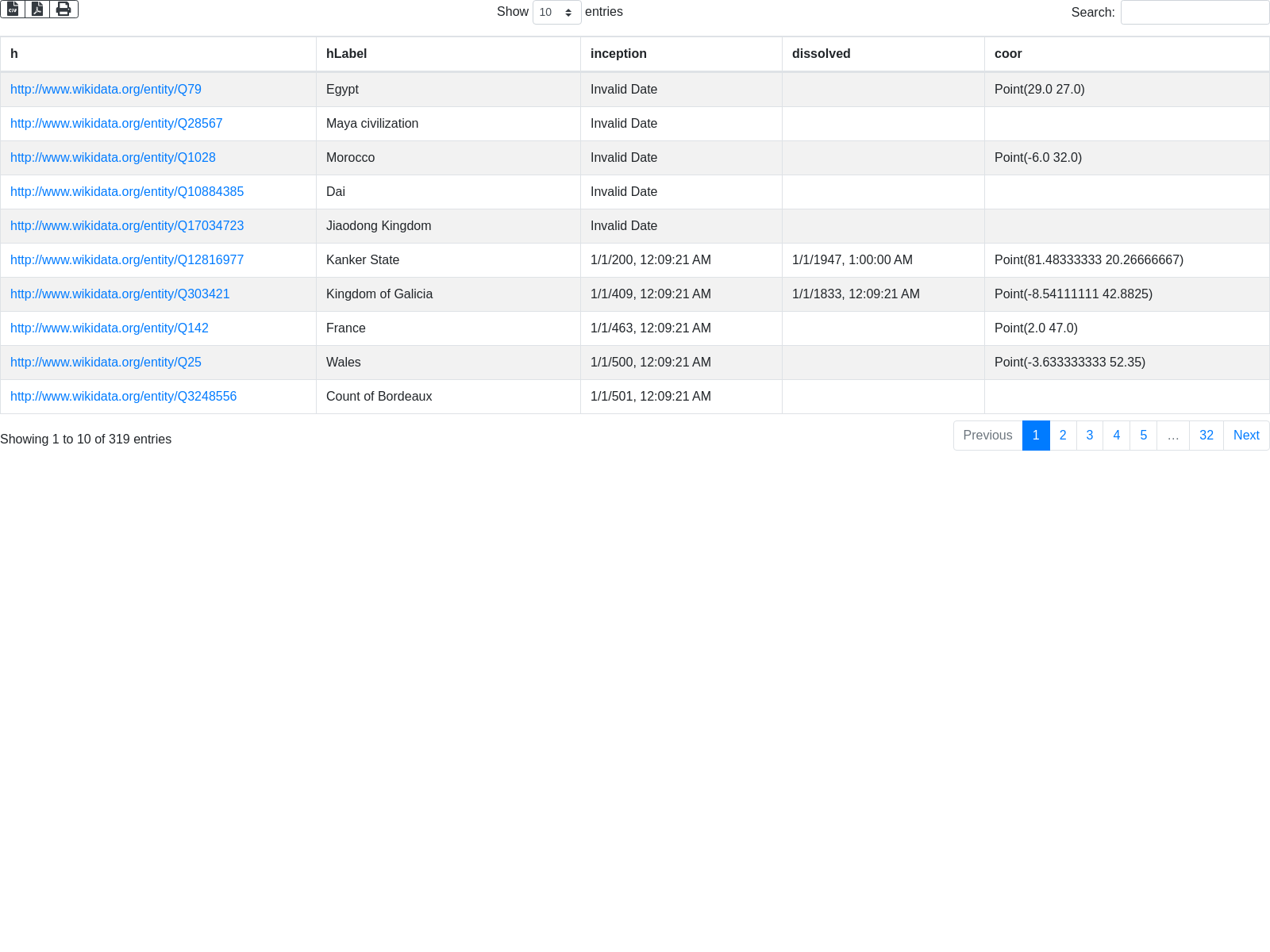Click the Next pagination button
Image resolution: width=1270 pixels, height=952 pixels.
pyautogui.click(x=1245, y=436)
